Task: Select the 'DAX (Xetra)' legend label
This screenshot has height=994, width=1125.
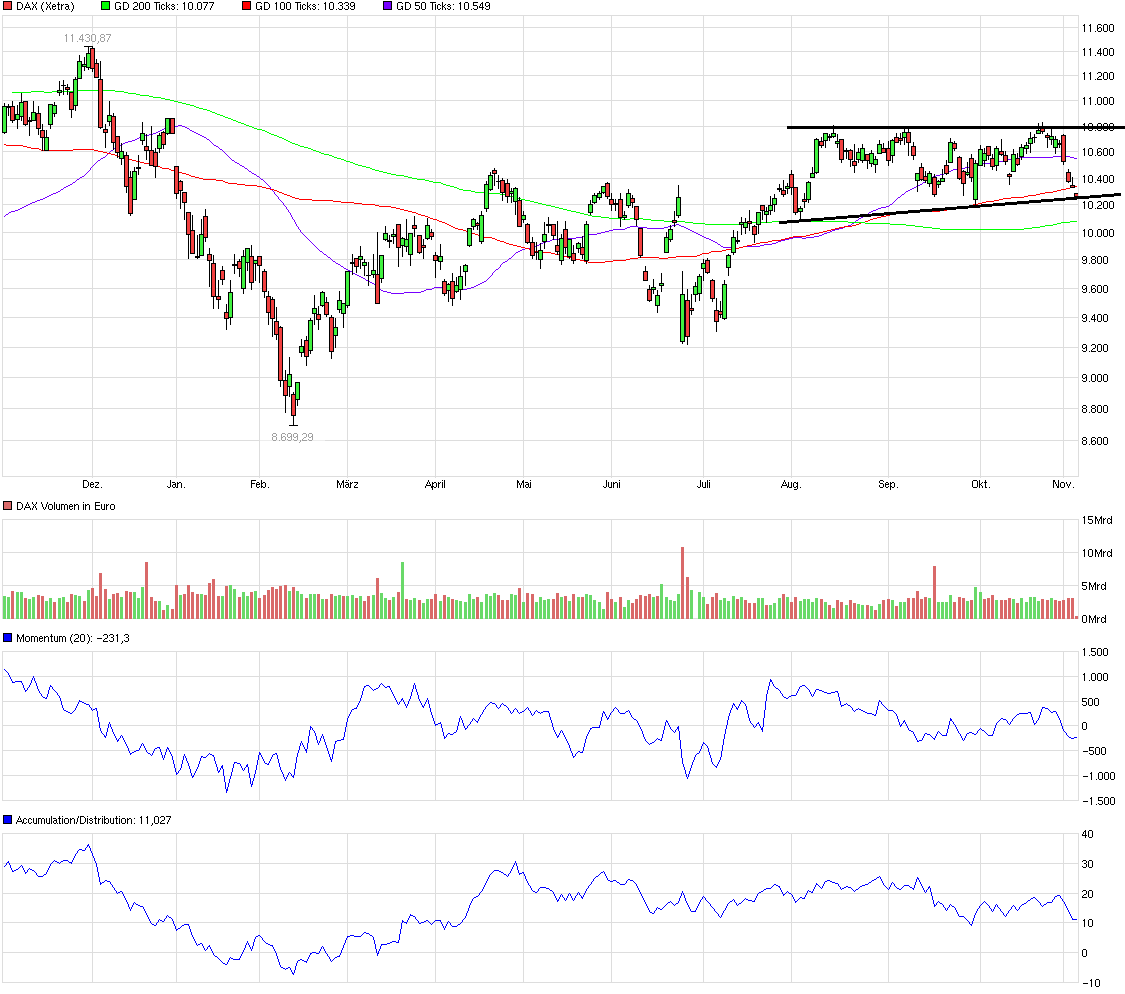Action: tap(45, 6)
